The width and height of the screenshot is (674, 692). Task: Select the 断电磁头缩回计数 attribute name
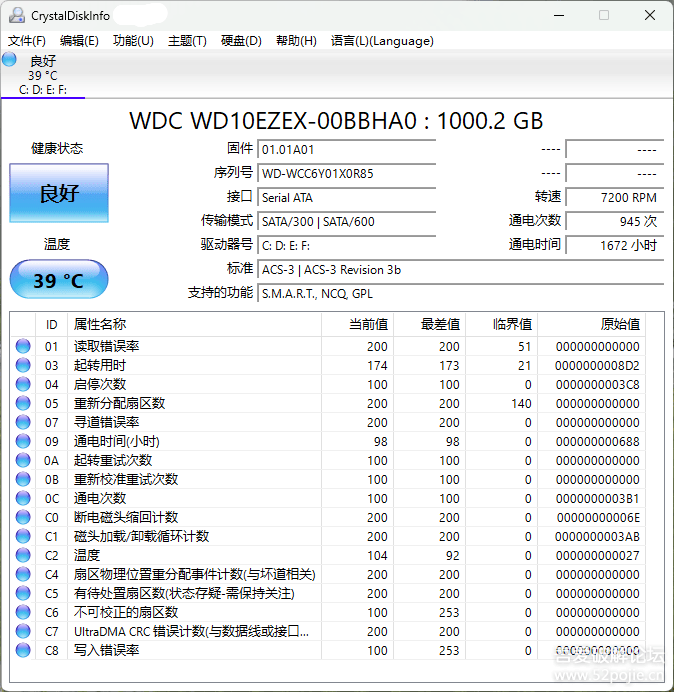pyautogui.click(x=126, y=517)
